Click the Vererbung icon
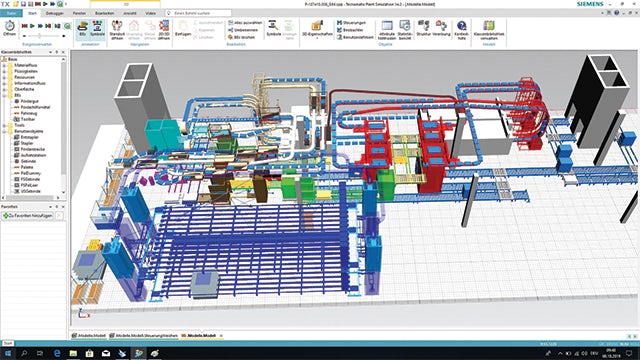This screenshot has height=360, width=640. click(441, 28)
